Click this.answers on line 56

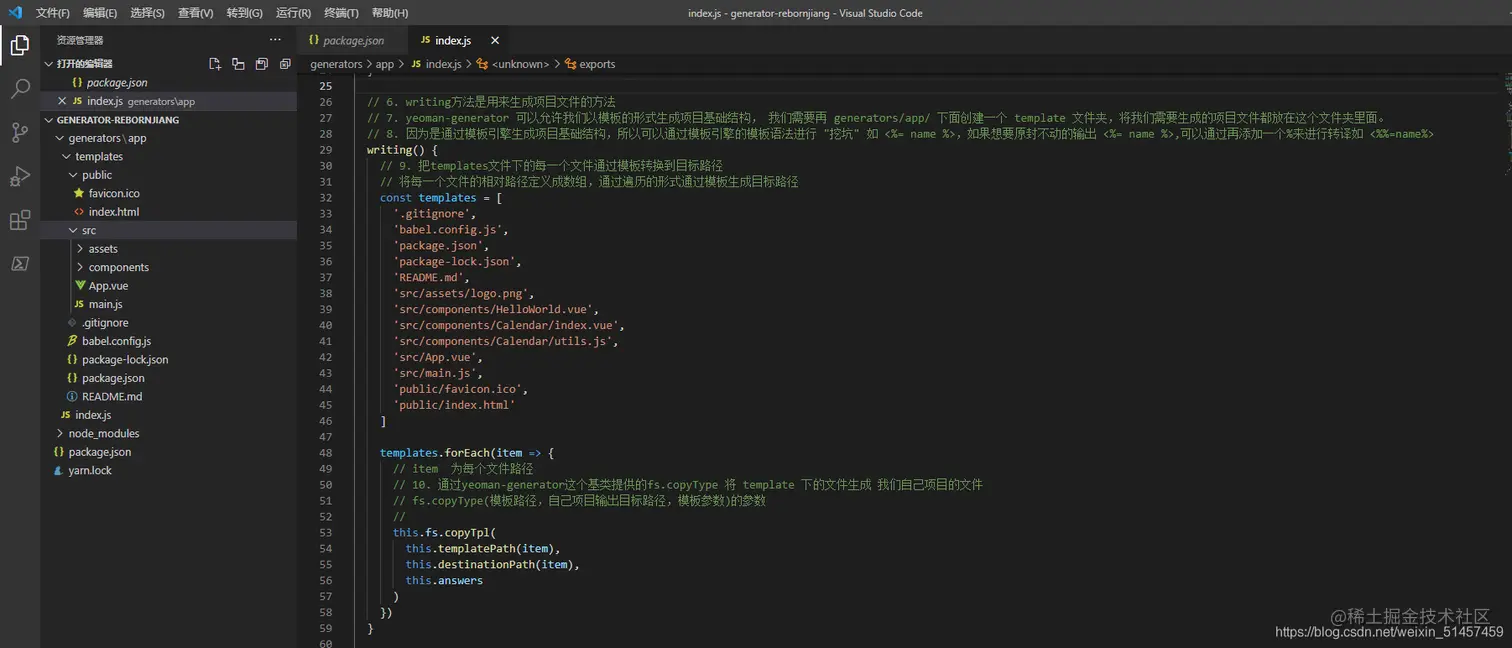444,580
